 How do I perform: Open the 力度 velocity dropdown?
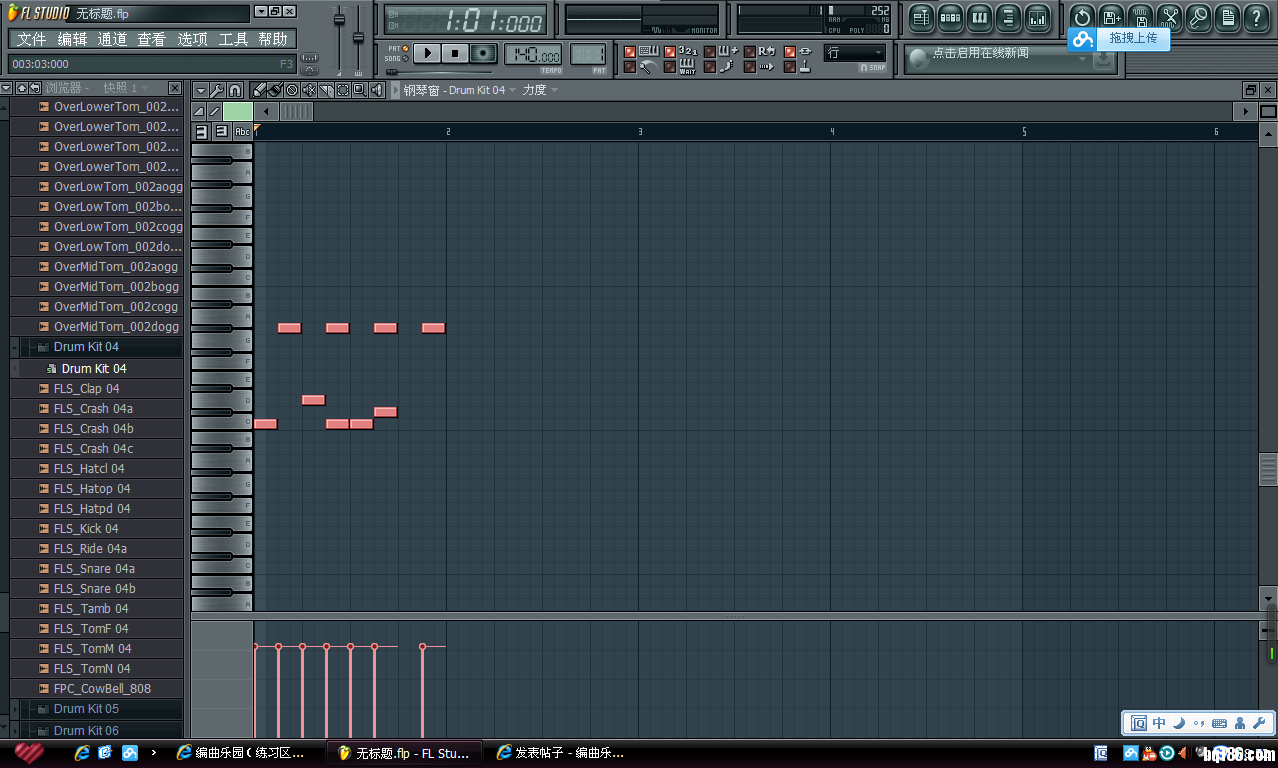[540, 90]
